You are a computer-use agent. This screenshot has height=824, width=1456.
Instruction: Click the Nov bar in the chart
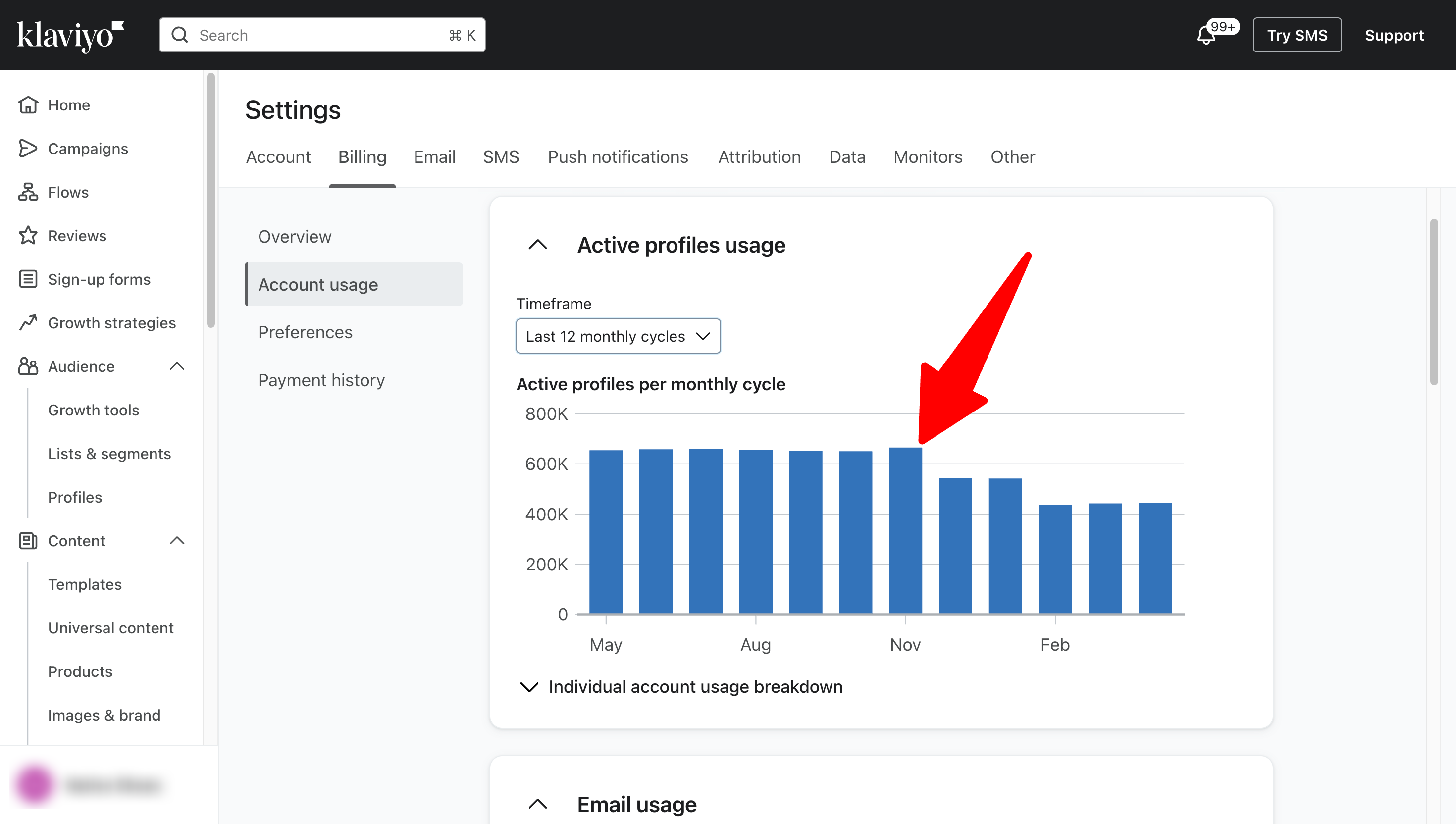(x=905, y=531)
